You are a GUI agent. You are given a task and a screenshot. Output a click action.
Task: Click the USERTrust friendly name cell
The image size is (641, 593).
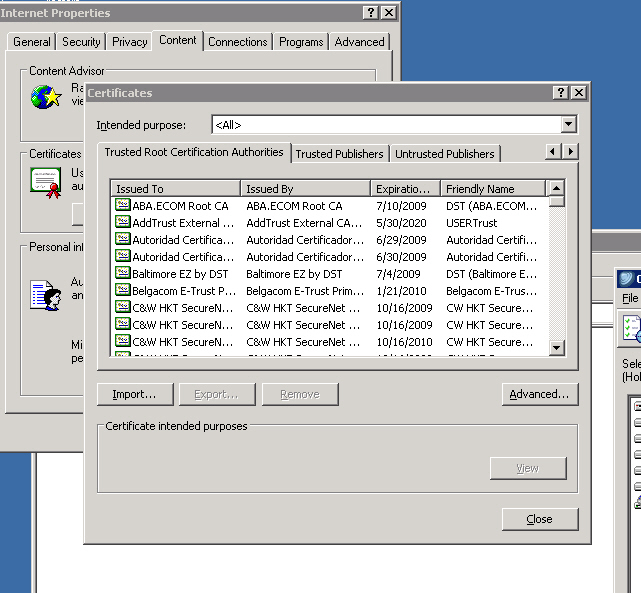pyautogui.click(x=471, y=223)
